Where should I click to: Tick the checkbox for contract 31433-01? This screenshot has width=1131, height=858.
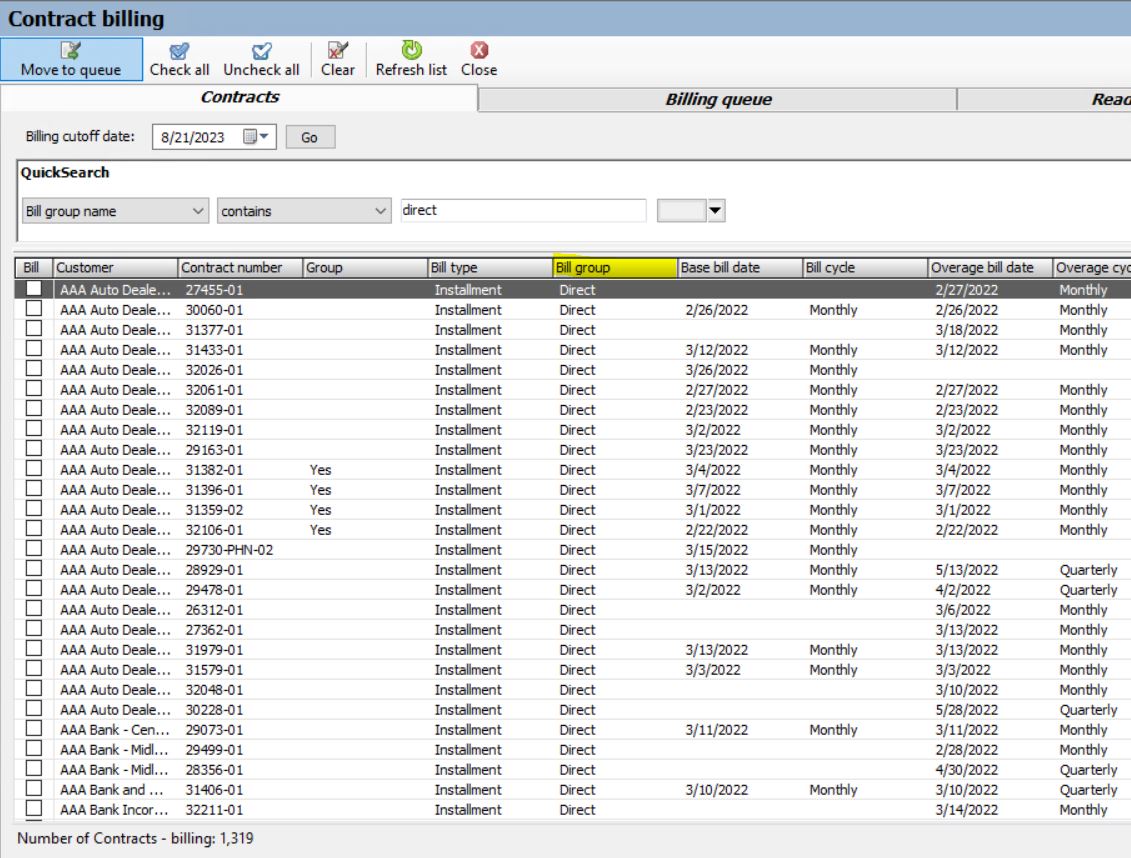tap(33, 349)
